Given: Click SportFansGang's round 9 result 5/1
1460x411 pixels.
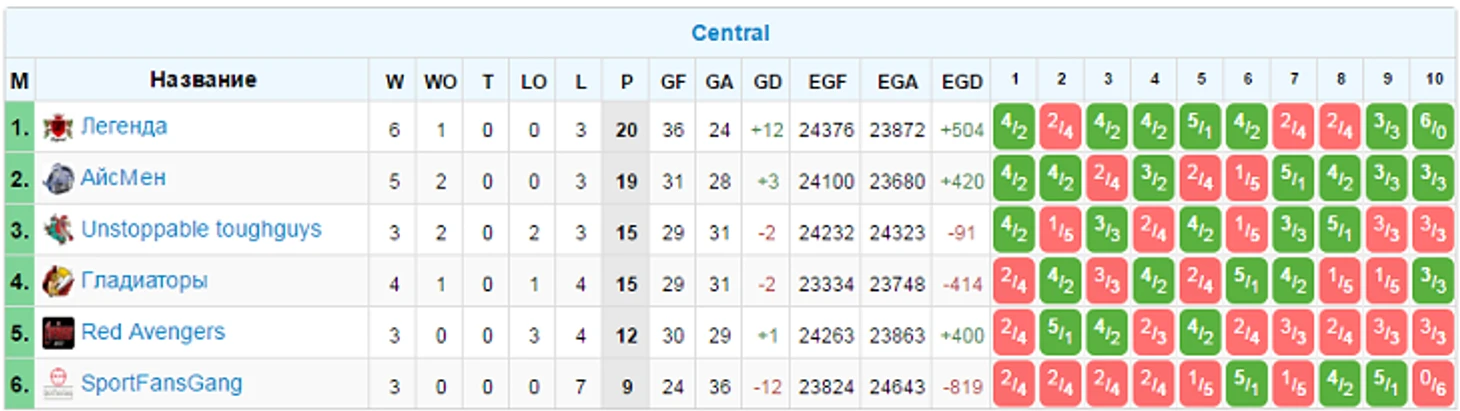Looking at the screenshot, I should (1386, 385).
